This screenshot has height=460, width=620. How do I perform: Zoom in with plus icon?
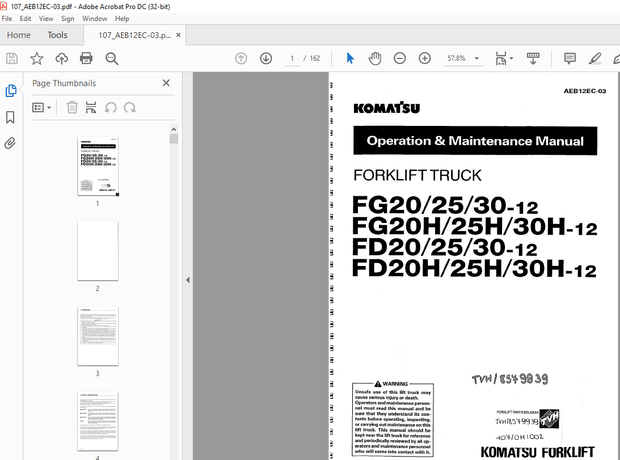click(x=425, y=59)
